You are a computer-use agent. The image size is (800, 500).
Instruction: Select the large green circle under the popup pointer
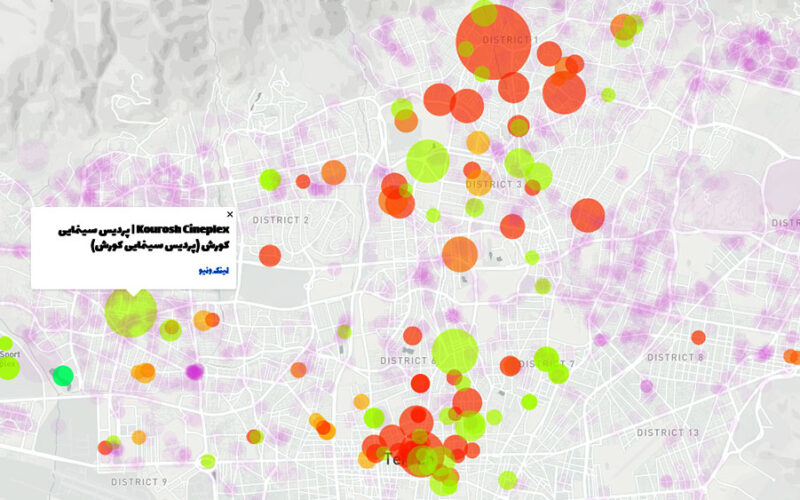pyautogui.click(x=131, y=311)
